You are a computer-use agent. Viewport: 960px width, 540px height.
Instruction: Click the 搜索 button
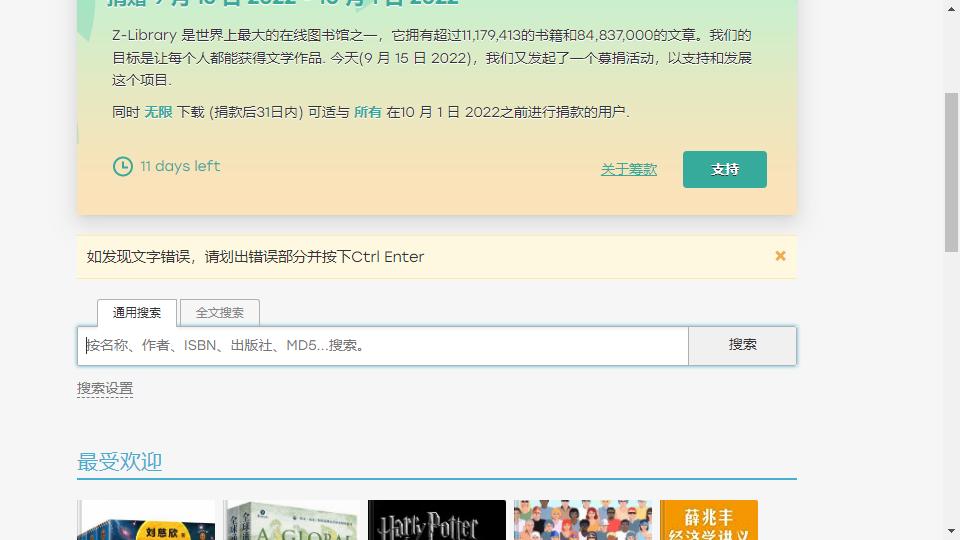[742, 346]
